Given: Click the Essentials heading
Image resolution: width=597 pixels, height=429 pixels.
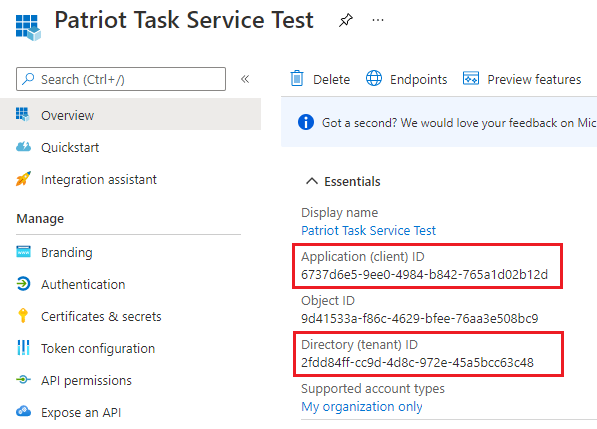Looking at the screenshot, I should pos(352,182).
